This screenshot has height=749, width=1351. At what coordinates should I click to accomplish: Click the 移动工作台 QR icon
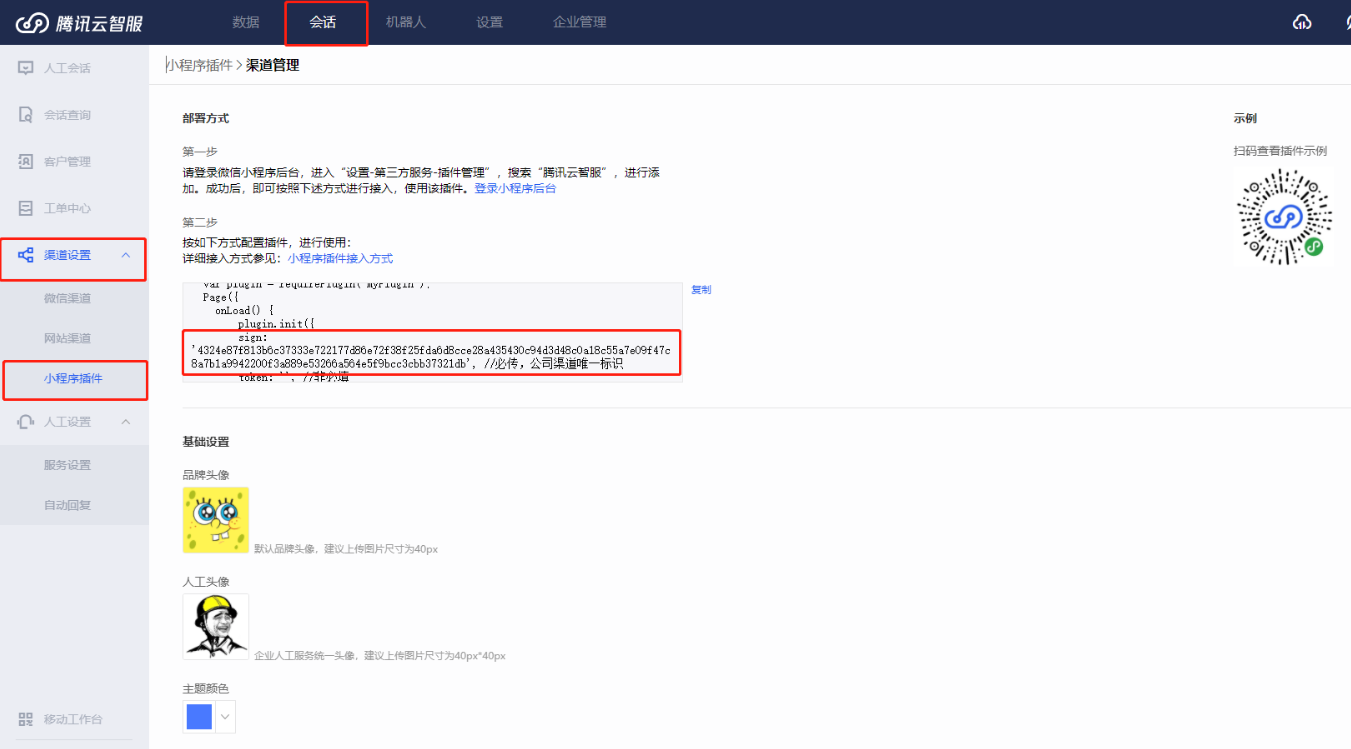click(26, 719)
